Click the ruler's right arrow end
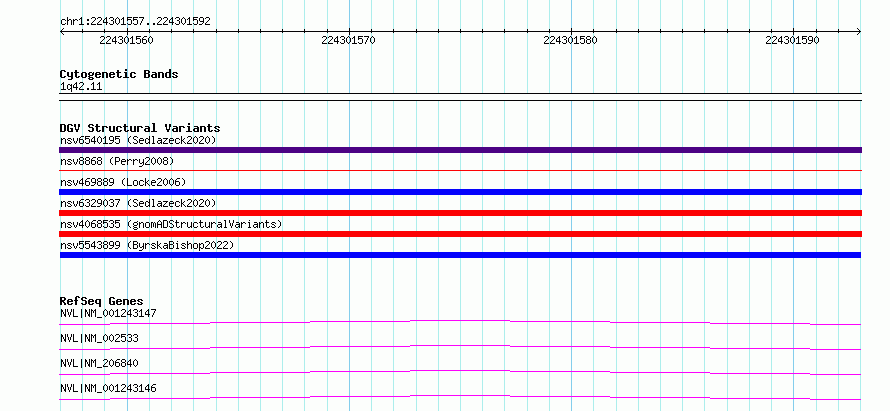Image resolution: width=890 pixels, height=411 pixels. pyautogui.click(x=859, y=32)
